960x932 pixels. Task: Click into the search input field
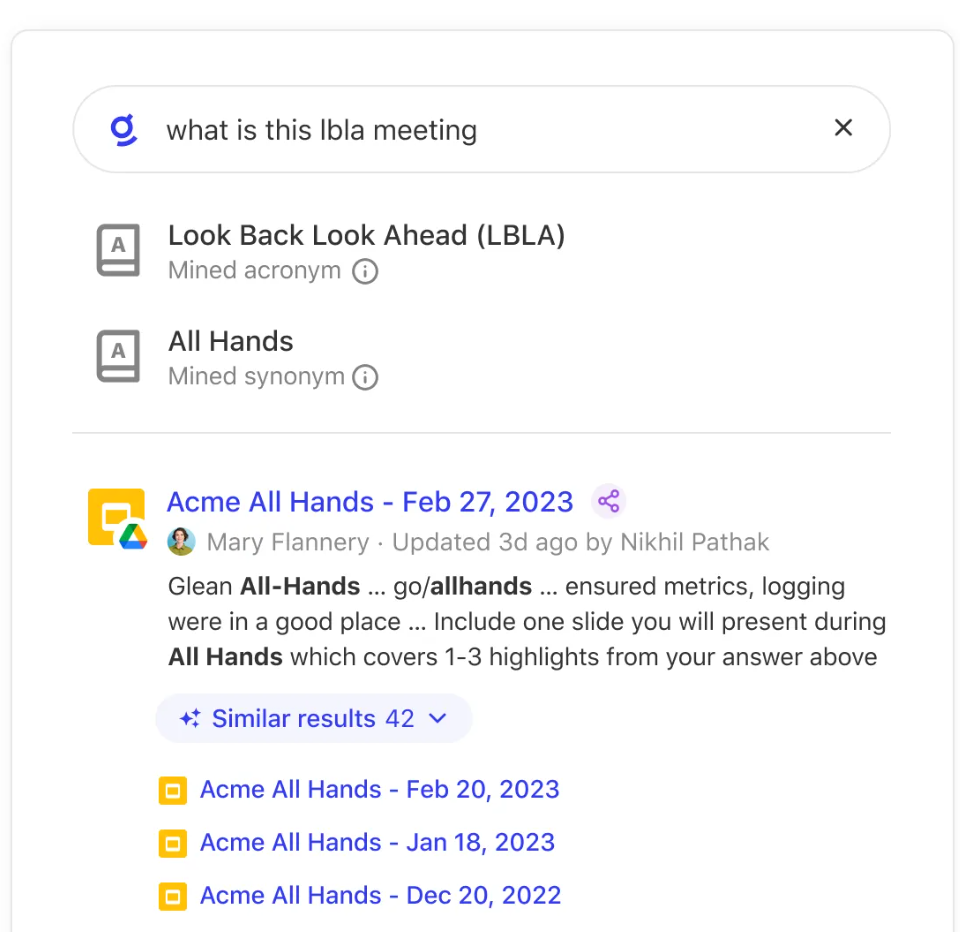(481, 129)
